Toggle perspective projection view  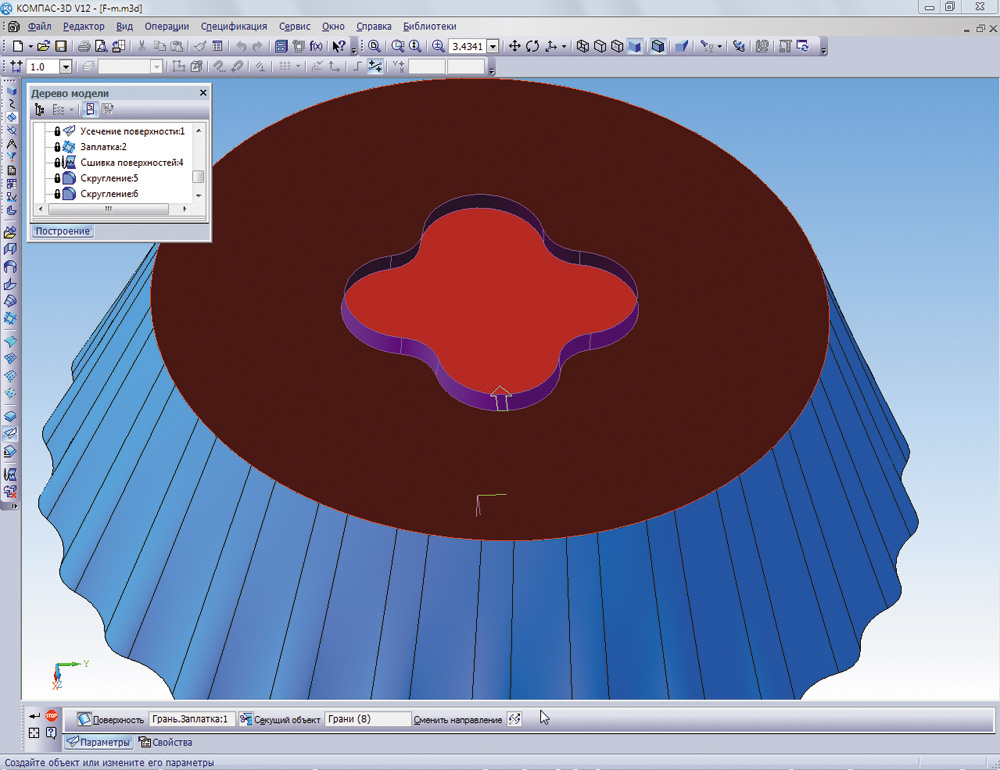681,47
